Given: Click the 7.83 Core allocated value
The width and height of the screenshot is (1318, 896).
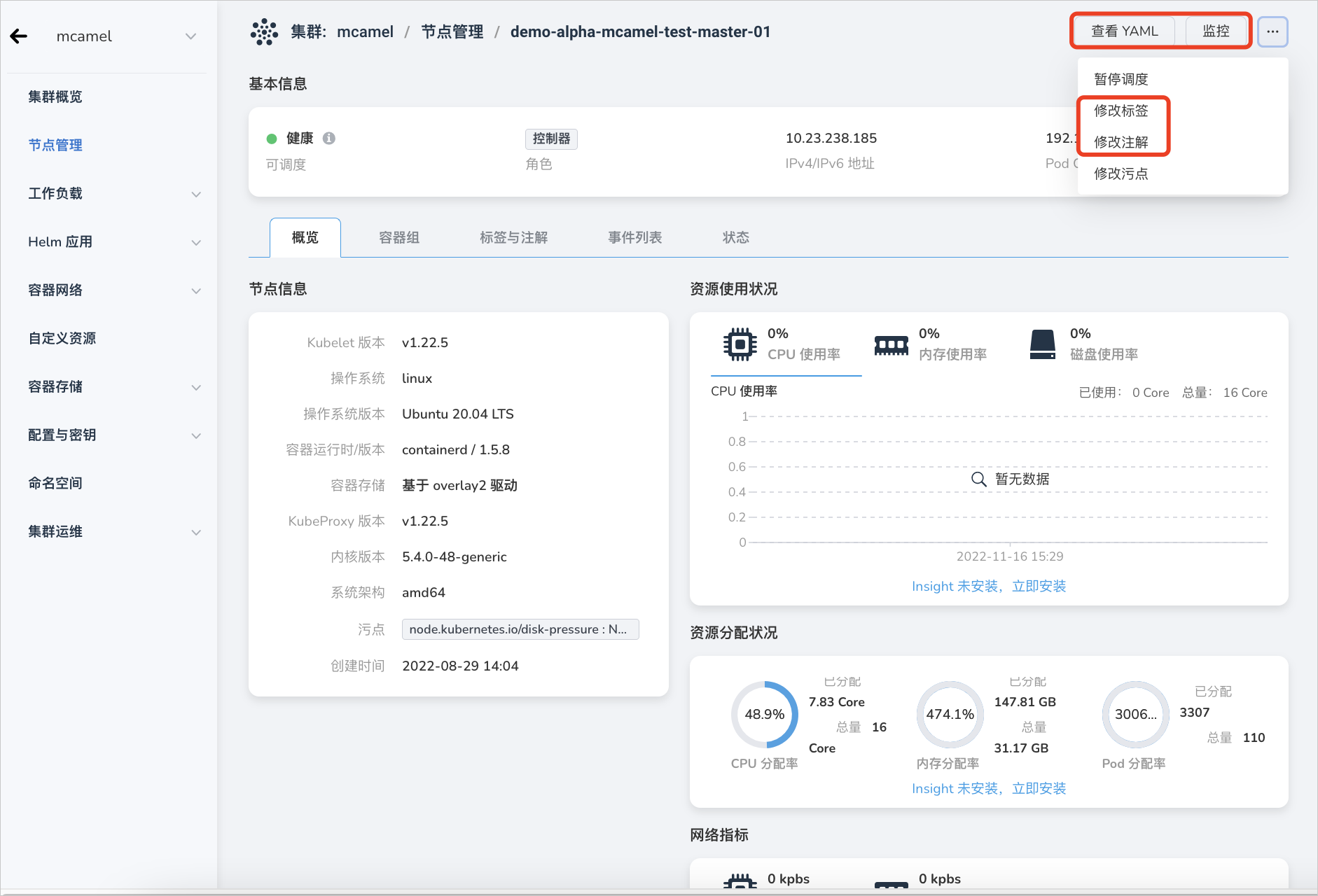Looking at the screenshot, I should [x=837, y=701].
